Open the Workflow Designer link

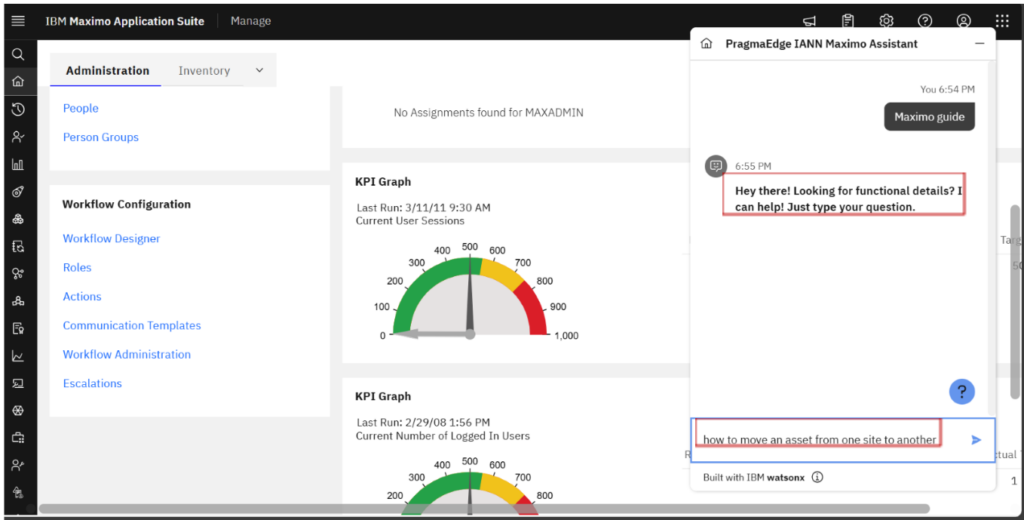tap(111, 238)
